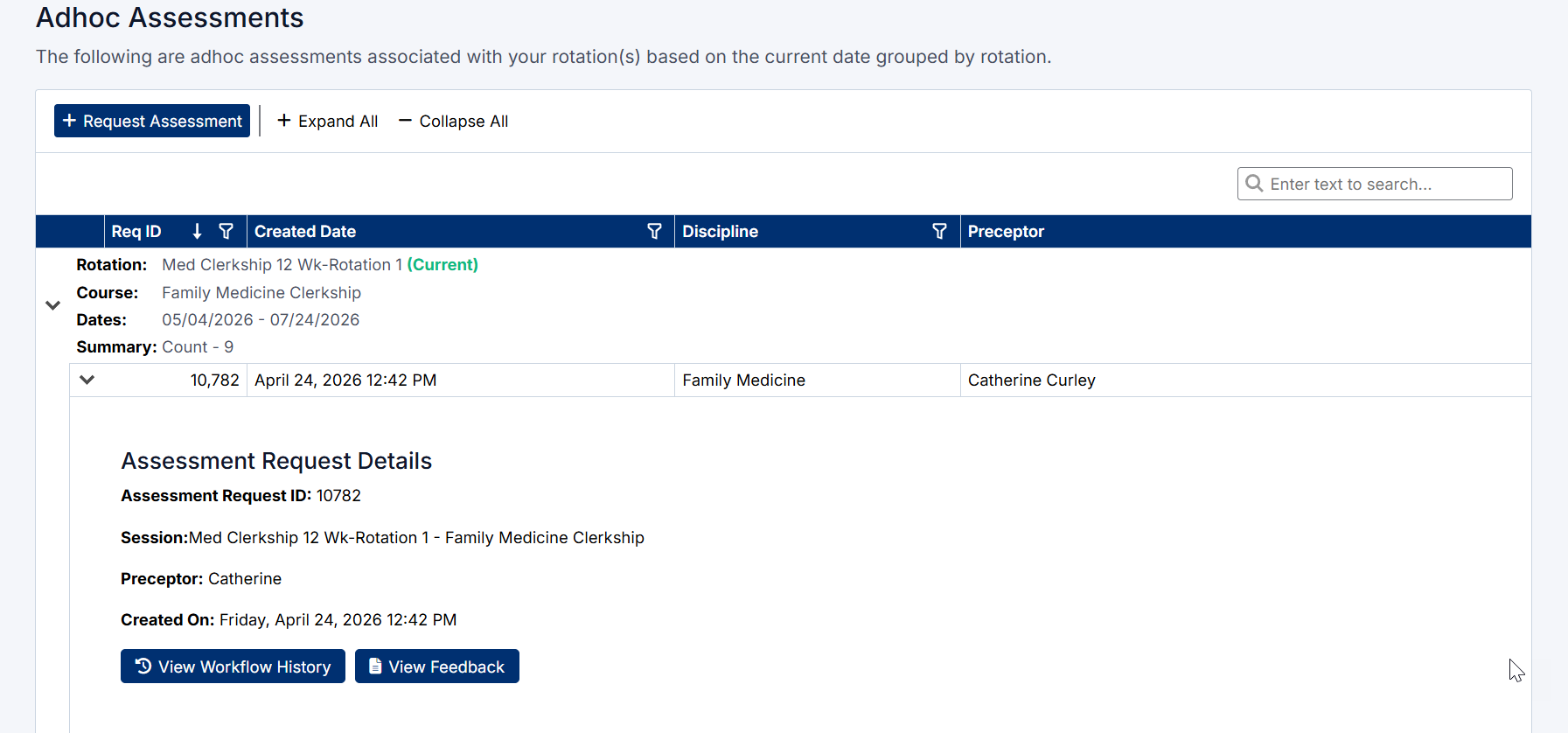The image size is (1568, 733).
Task: Open the Discipline column filter icon
Action: (x=939, y=231)
